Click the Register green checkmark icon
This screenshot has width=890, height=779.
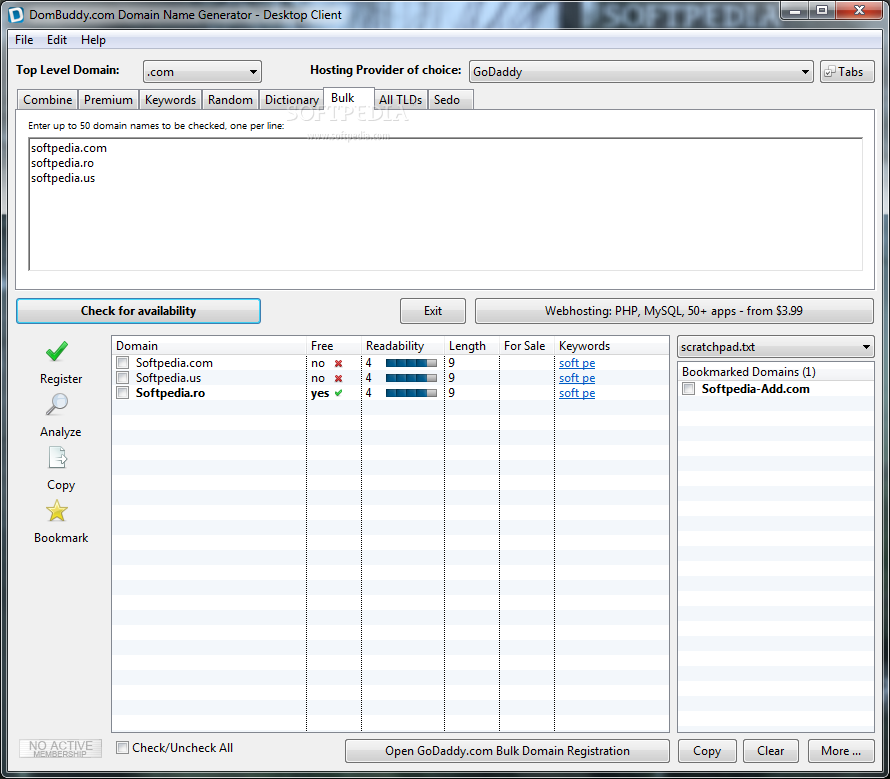[57, 351]
